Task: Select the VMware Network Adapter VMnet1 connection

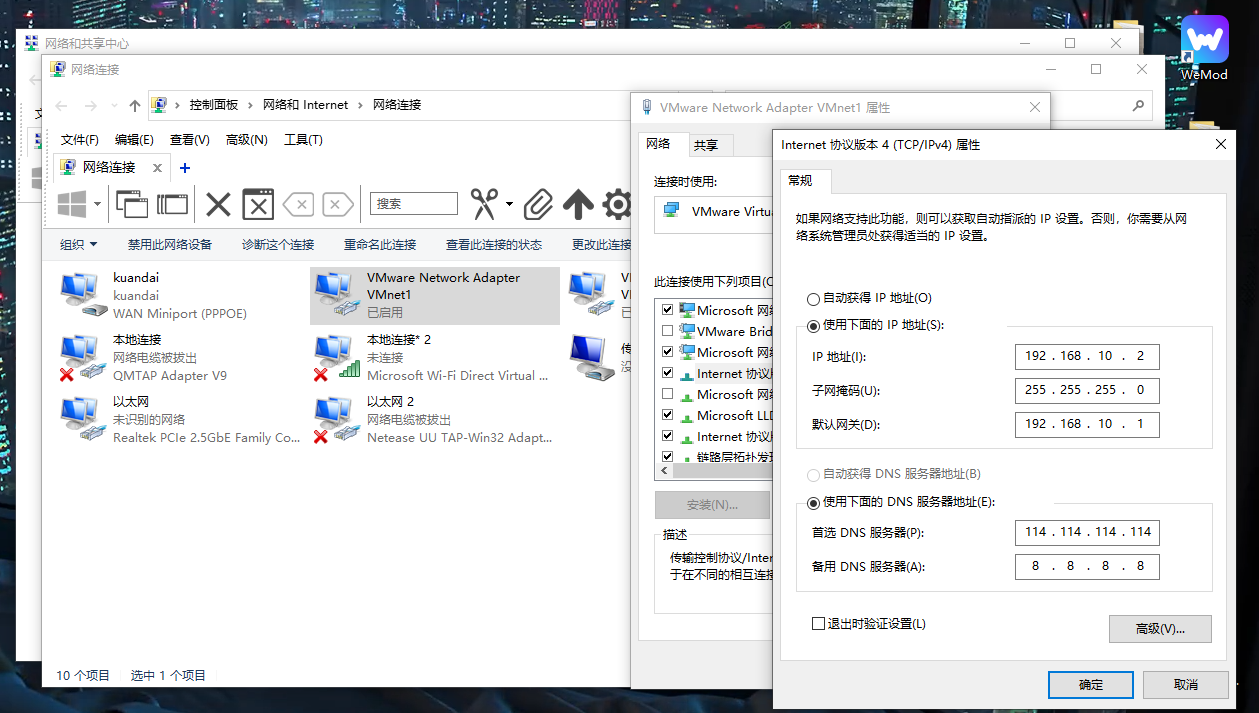Action: [x=435, y=295]
